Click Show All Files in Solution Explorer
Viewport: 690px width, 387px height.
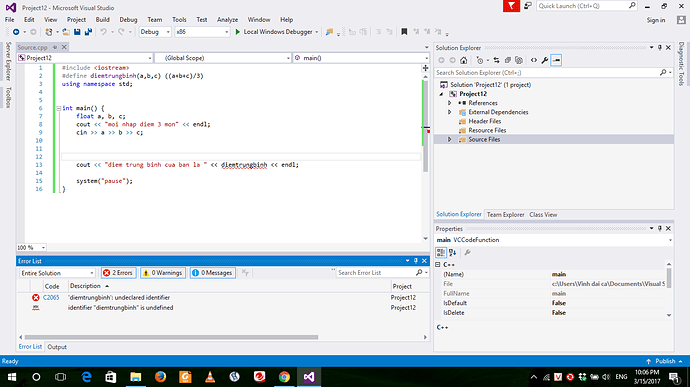click(x=519, y=60)
